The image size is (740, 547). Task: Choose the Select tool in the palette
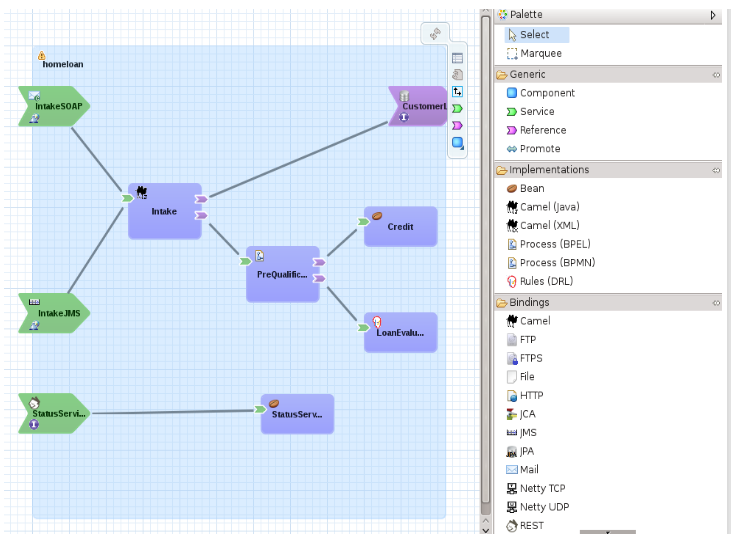click(537, 34)
